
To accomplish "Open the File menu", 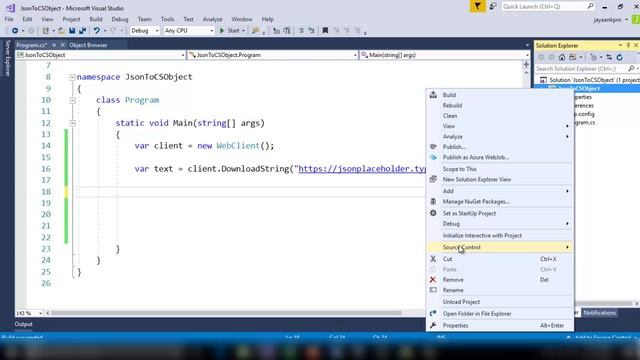I will pyautogui.click(x=9, y=19).
